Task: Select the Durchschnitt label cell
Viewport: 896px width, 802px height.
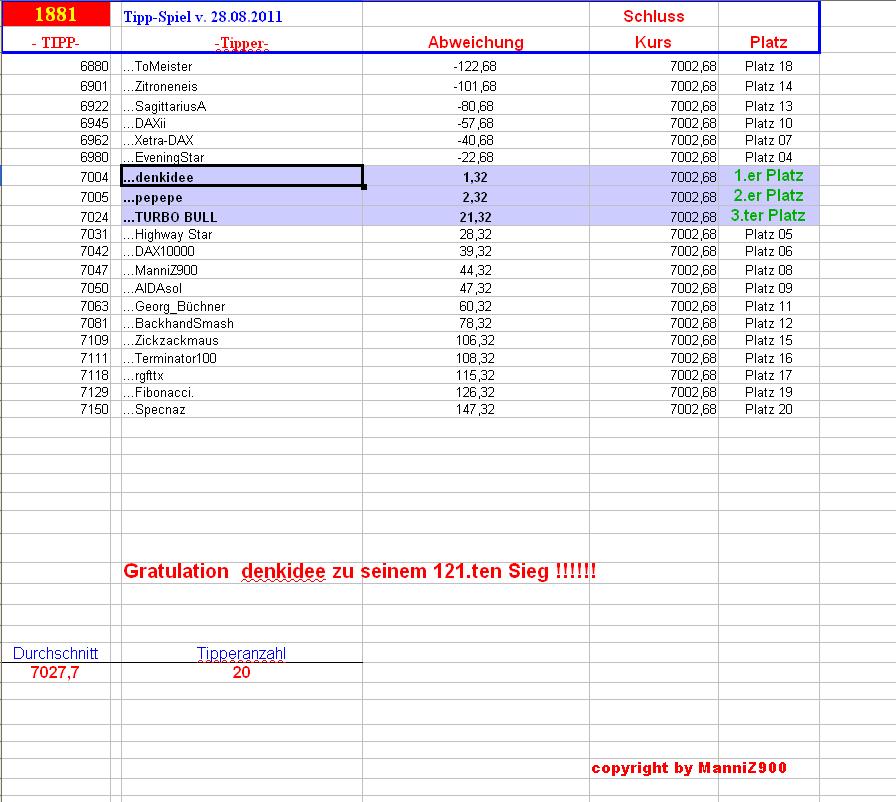Action: click(54, 653)
